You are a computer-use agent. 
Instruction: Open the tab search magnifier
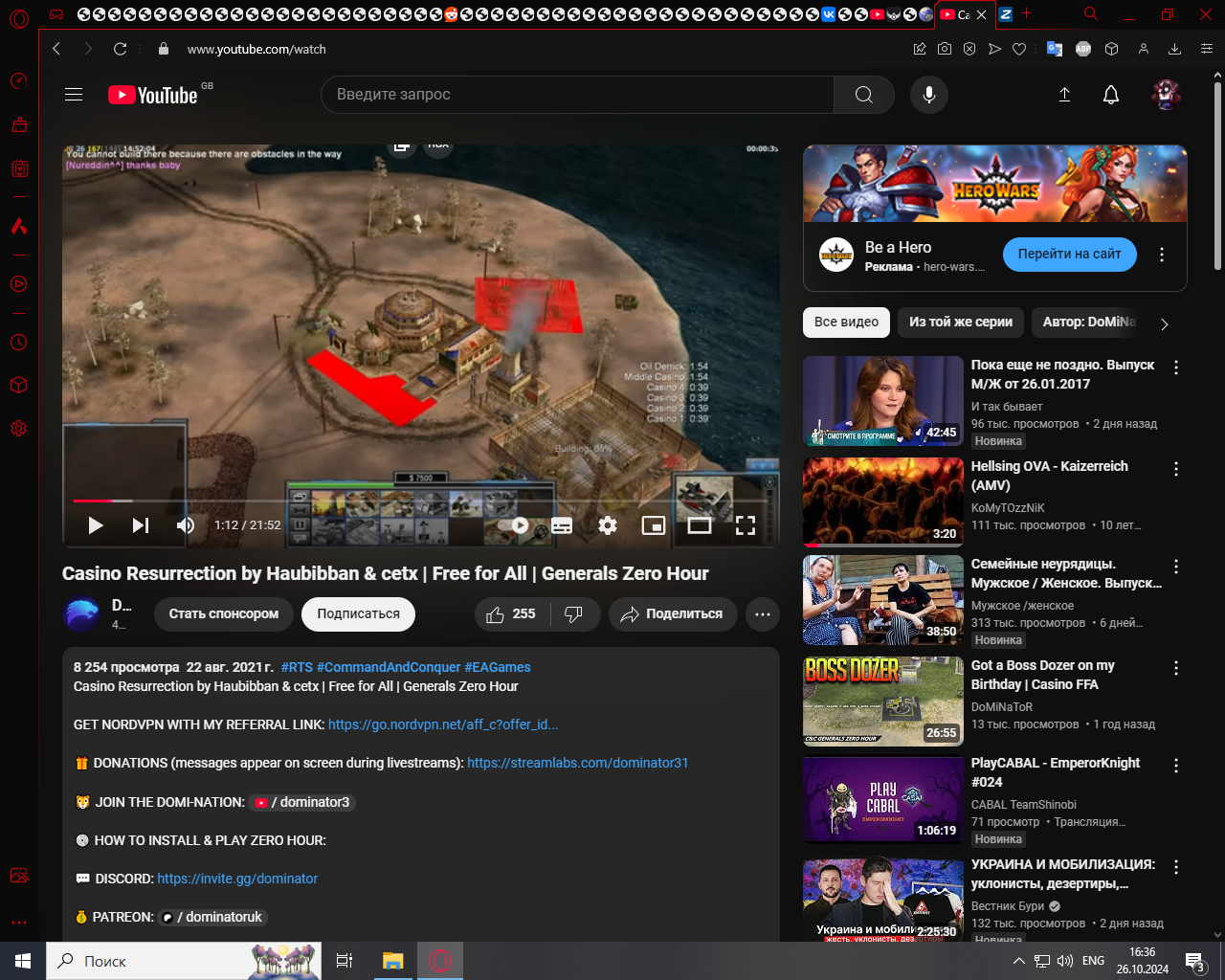[1091, 14]
